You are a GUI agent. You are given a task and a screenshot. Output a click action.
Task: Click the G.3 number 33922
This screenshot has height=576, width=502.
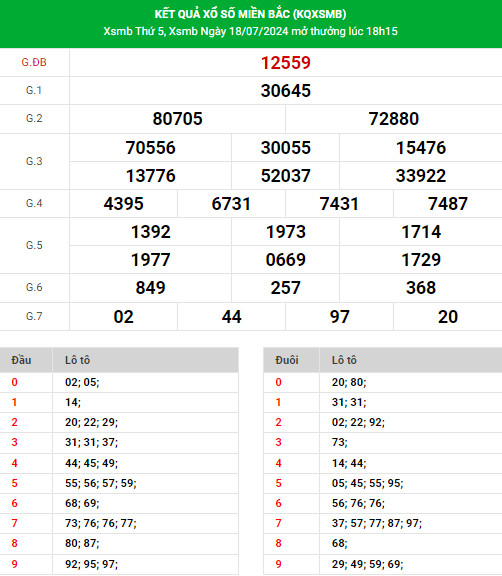click(421, 176)
